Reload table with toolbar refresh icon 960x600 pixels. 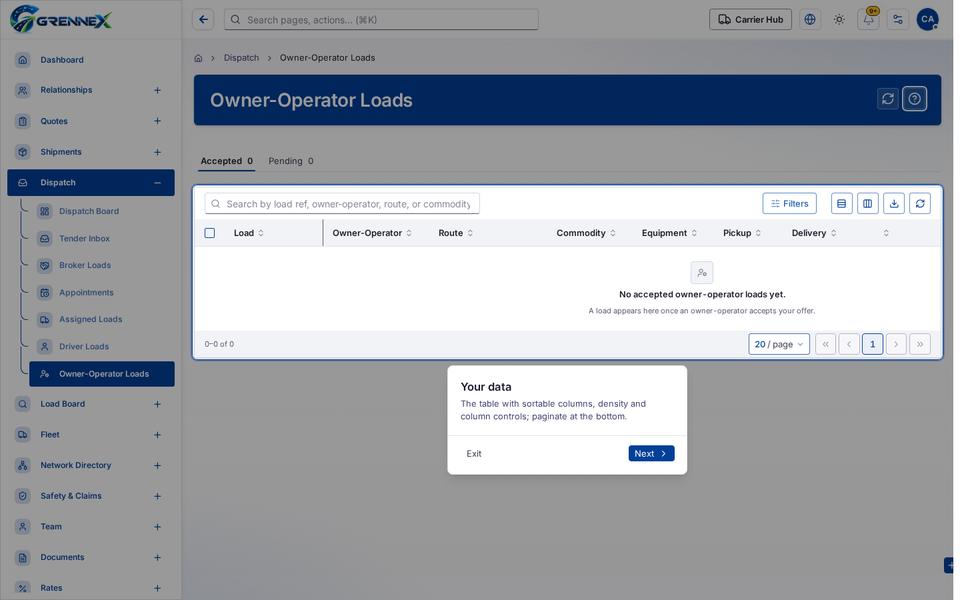click(x=920, y=204)
